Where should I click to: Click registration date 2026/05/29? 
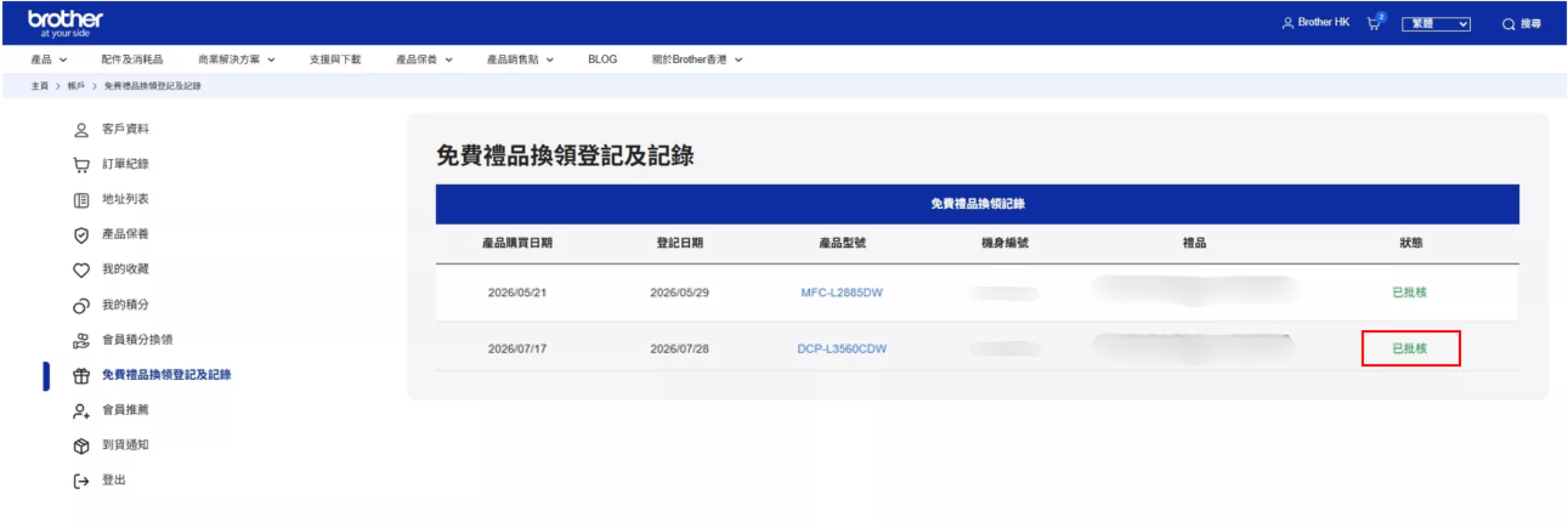click(x=679, y=293)
